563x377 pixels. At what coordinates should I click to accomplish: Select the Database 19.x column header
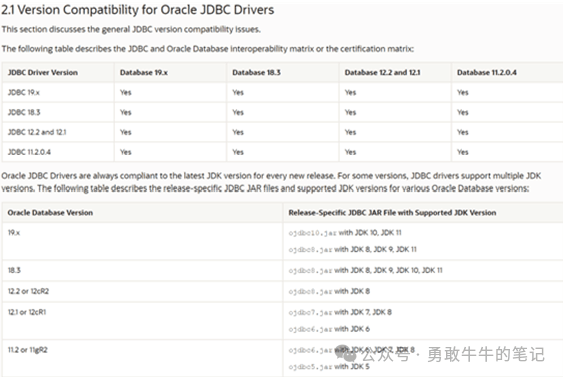(x=144, y=73)
